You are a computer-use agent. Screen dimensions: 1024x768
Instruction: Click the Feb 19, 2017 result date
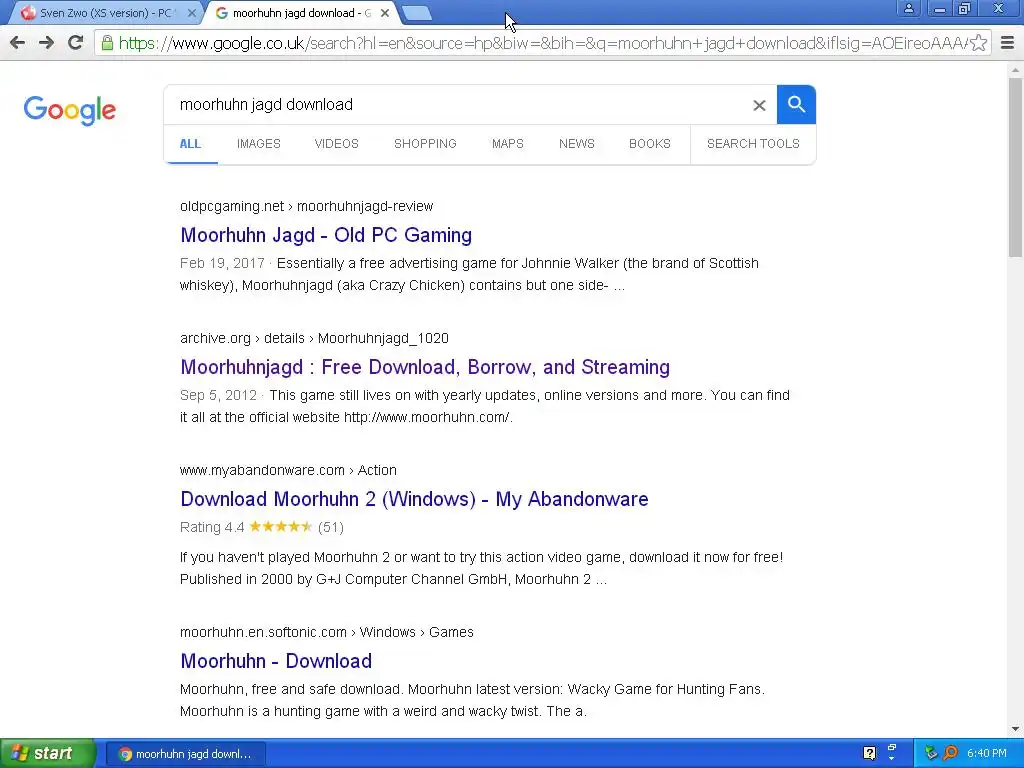[222, 263]
